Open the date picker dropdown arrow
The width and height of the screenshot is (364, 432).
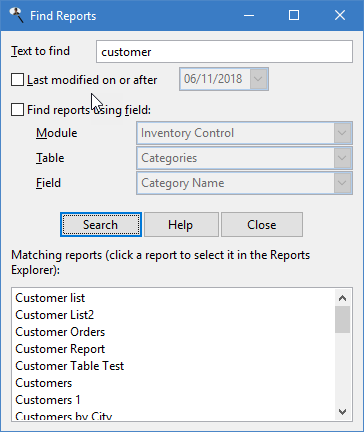(258, 79)
